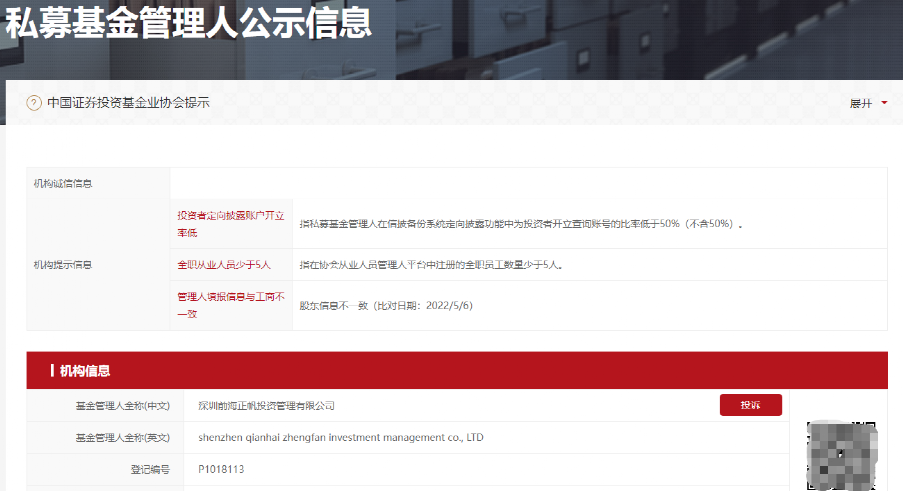This screenshot has width=903, height=491.
Task: Click the 机构信息 red section header
Action: click(x=85, y=371)
